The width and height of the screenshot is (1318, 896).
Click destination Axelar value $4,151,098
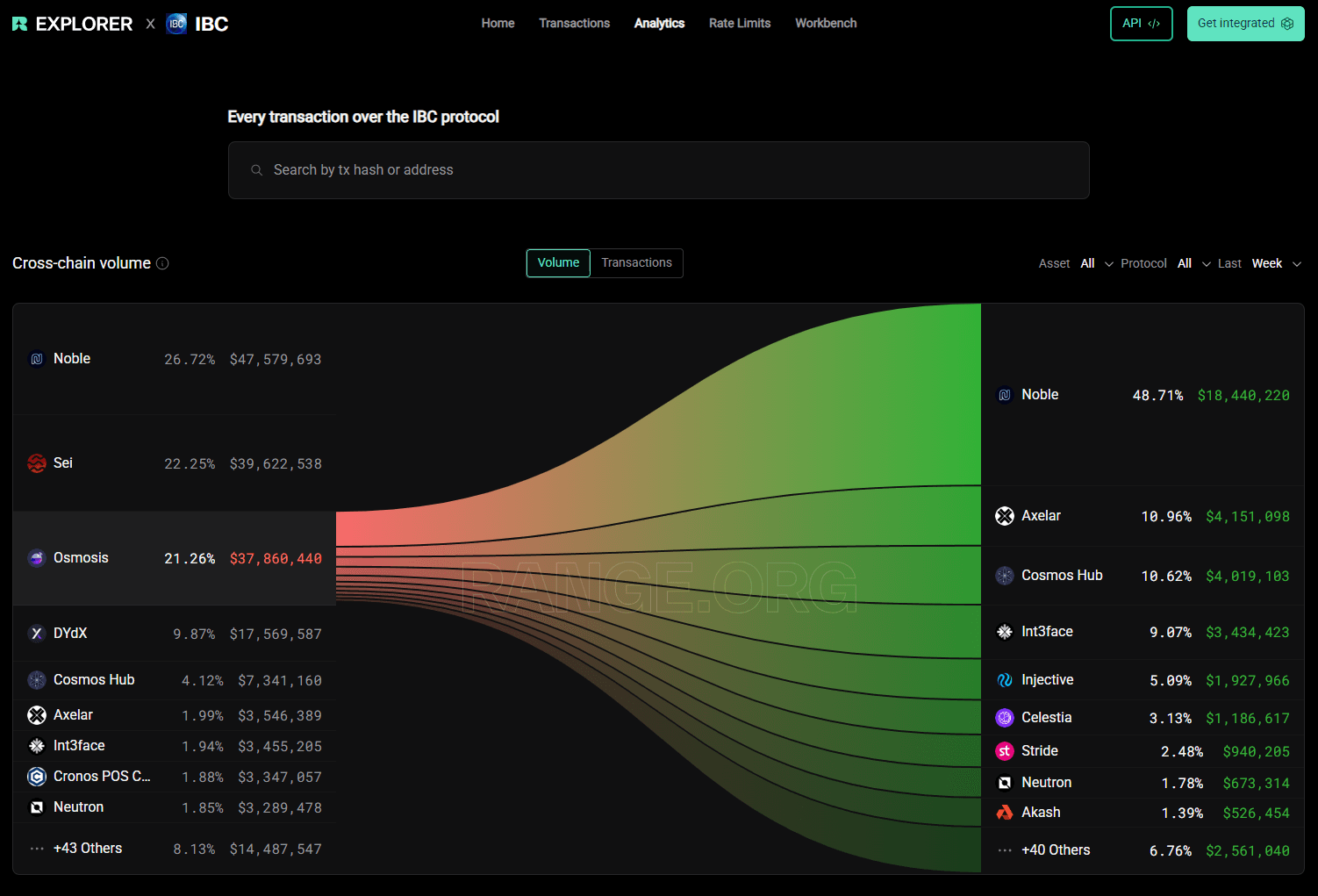(x=1247, y=517)
